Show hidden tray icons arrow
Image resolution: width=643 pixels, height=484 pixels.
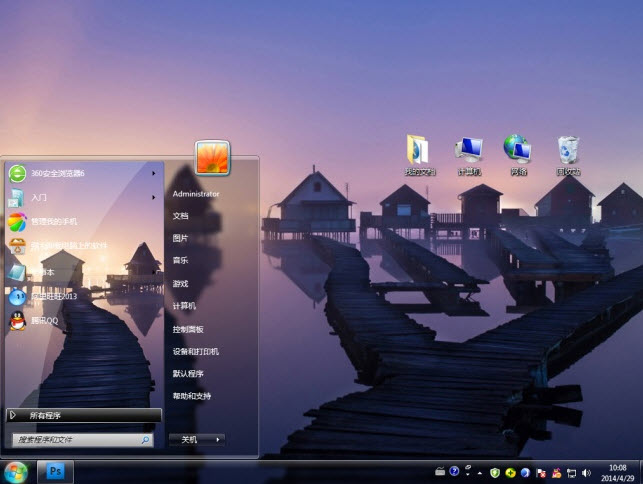pos(482,471)
